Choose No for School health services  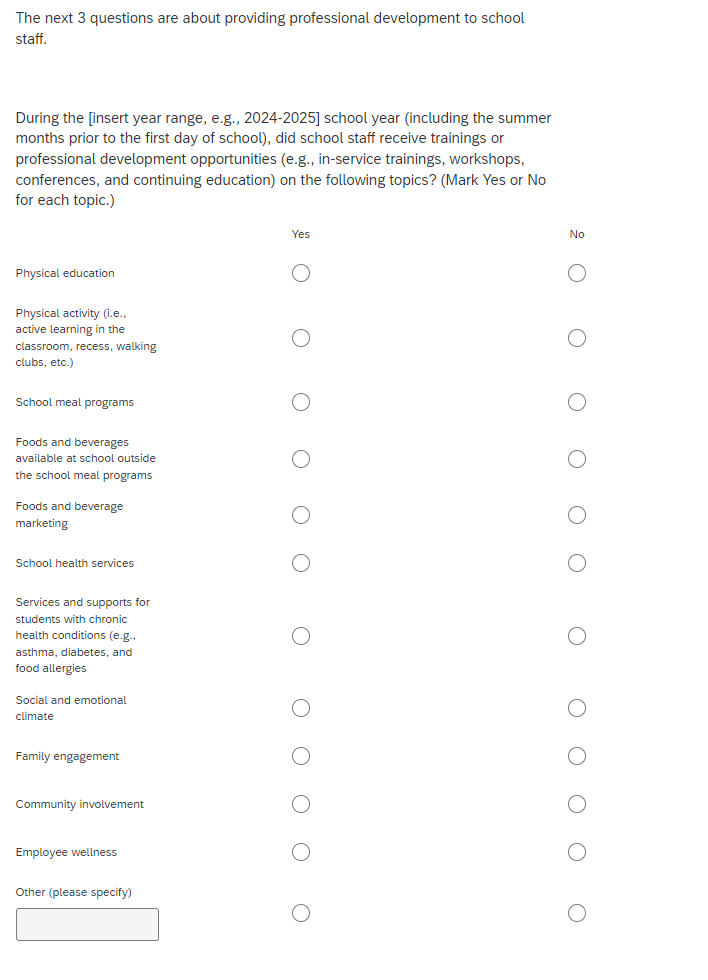tap(576, 563)
